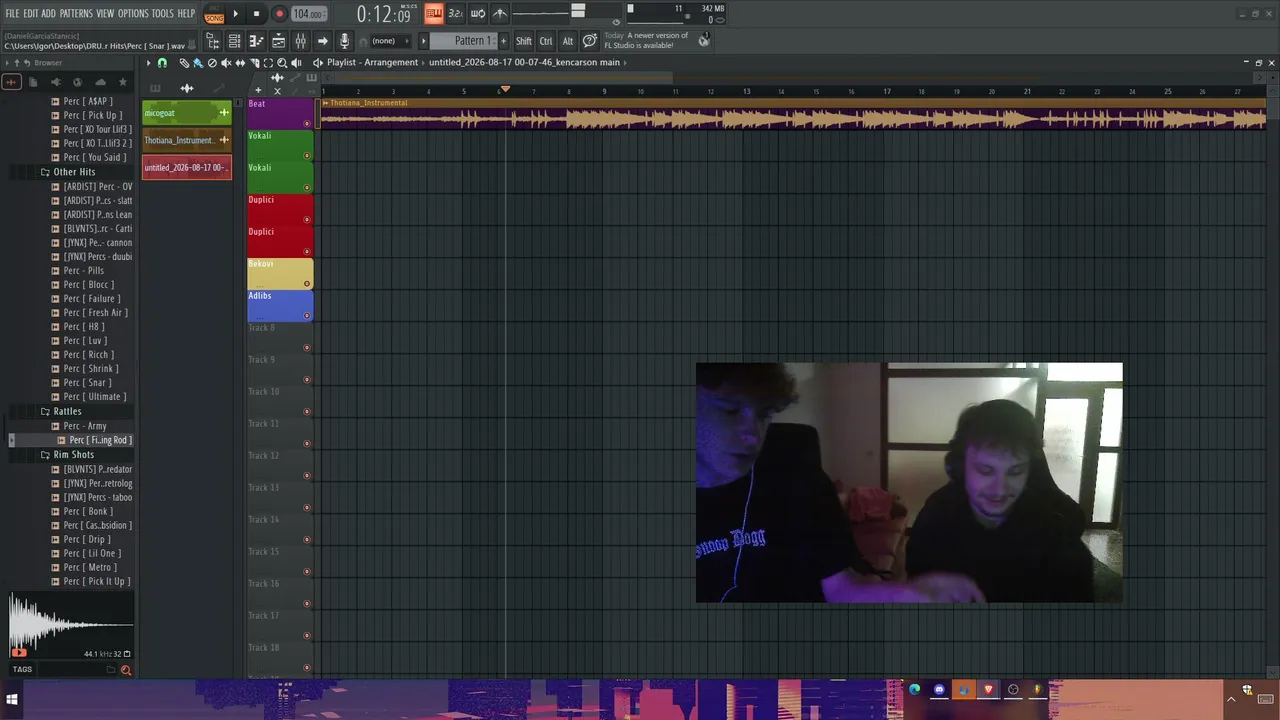
Task: Click the countdown before recording icon
Action: tap(455, 13)
